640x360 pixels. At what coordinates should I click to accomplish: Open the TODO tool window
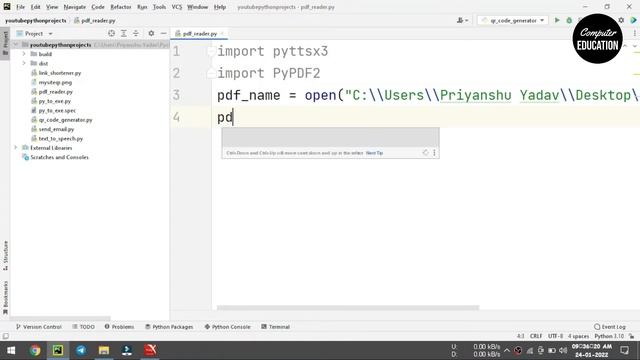point(84,327)
